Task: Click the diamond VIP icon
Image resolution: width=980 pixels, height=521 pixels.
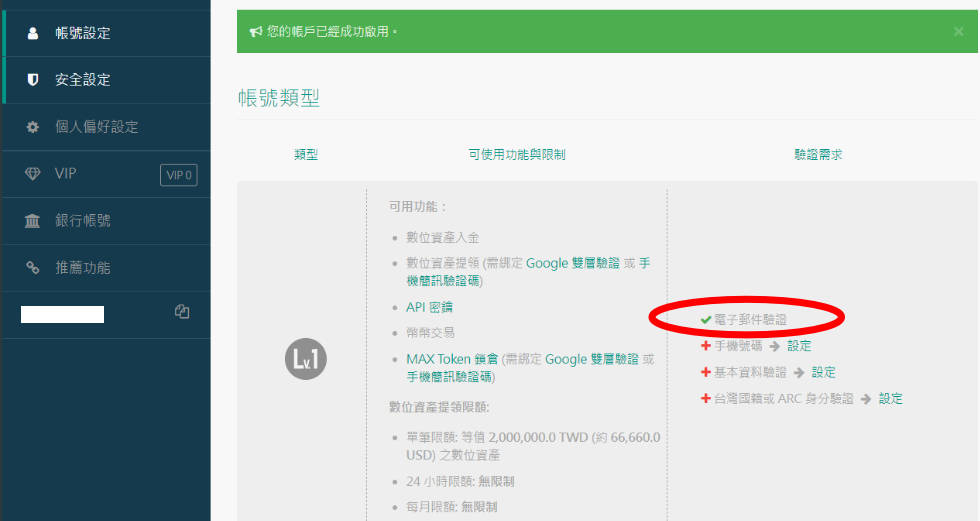Action: click(32, 174)
